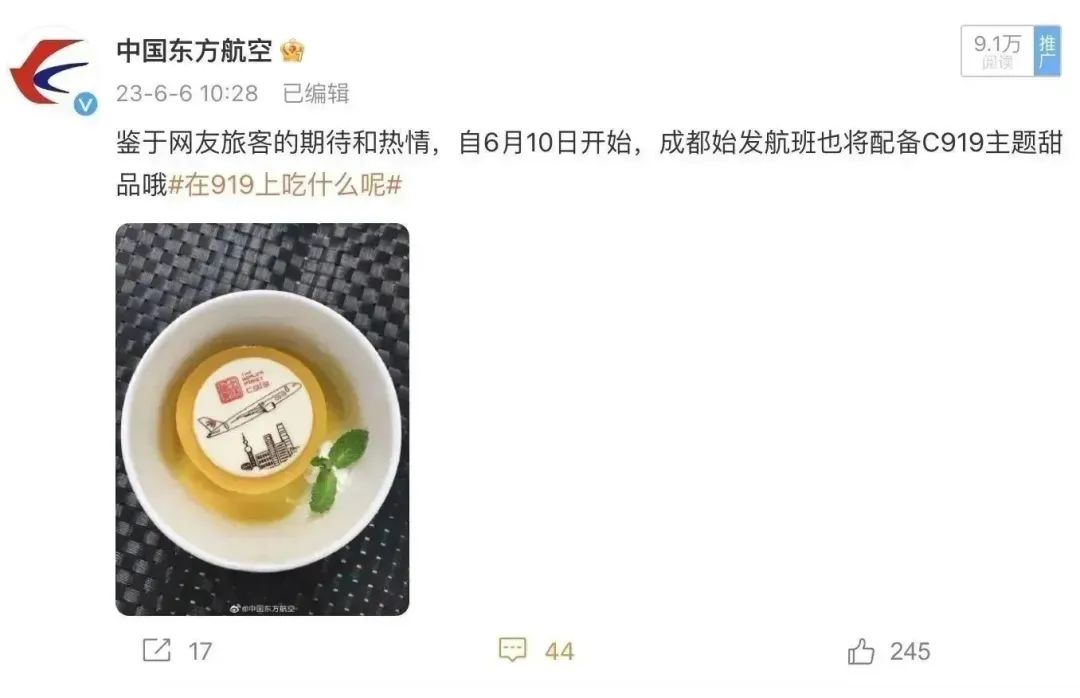
Task: Click the blue verified V badge
Action: pos(85,105)
